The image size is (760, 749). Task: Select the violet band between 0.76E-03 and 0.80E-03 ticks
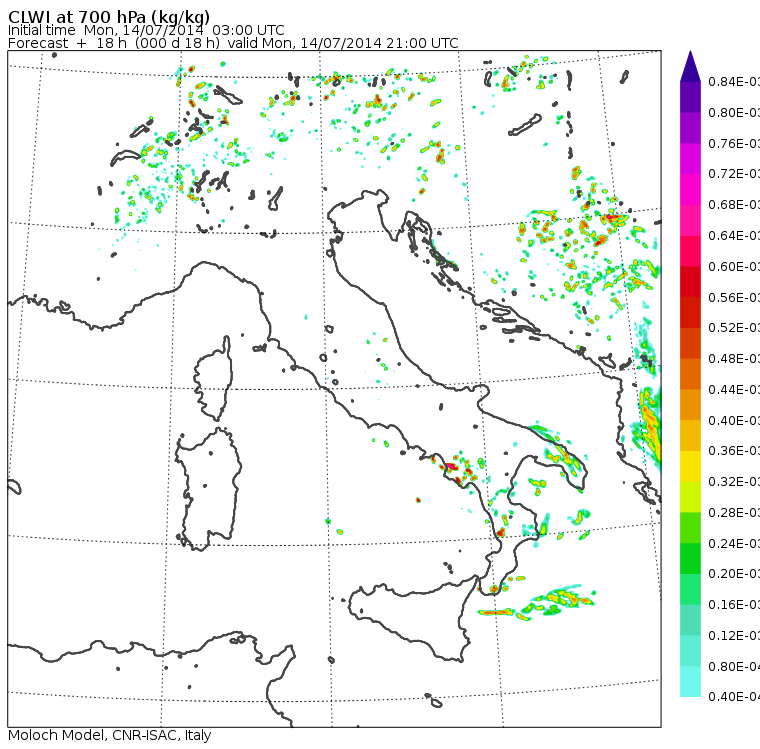point(690,128)
